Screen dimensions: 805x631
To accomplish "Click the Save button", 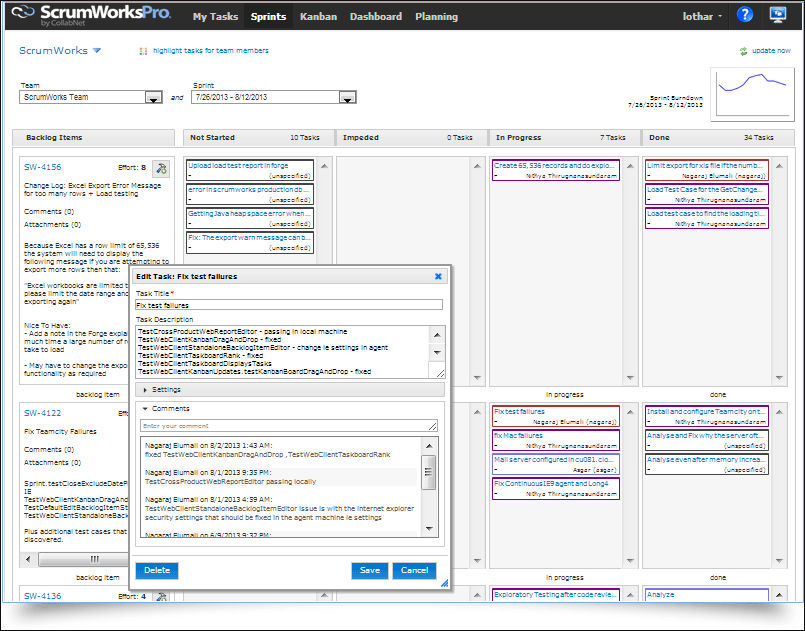I will pos(369,570).
